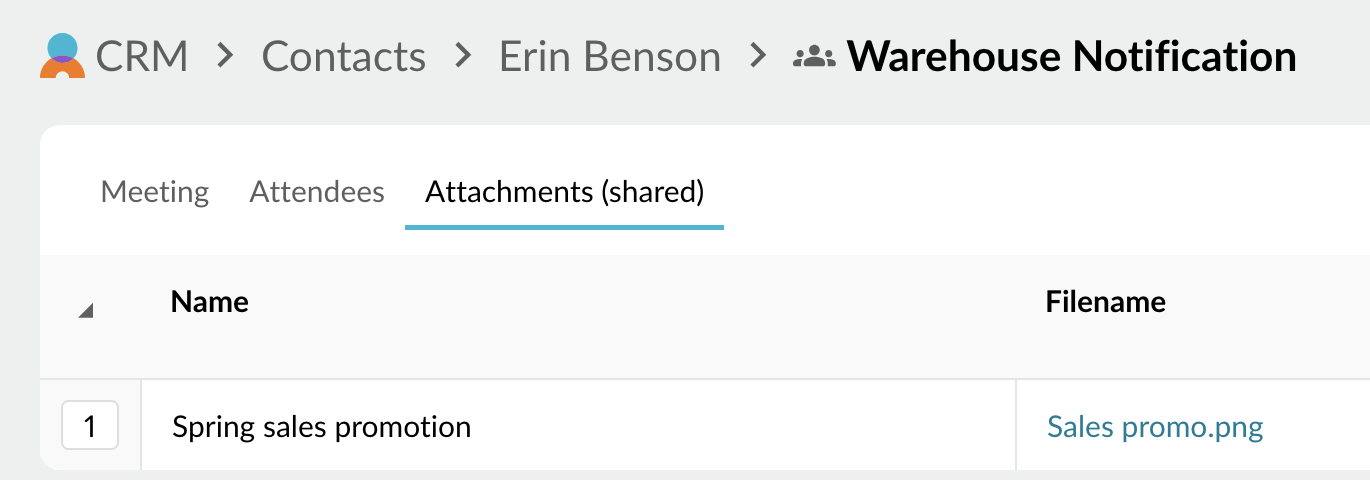Click the people icon beside Warehouse Notification
This screenshot has width=1370, height=480.
point(813,57)
